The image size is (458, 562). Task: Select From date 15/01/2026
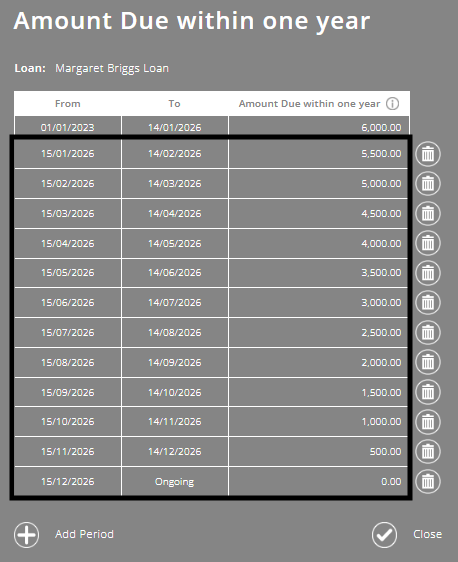68,154
